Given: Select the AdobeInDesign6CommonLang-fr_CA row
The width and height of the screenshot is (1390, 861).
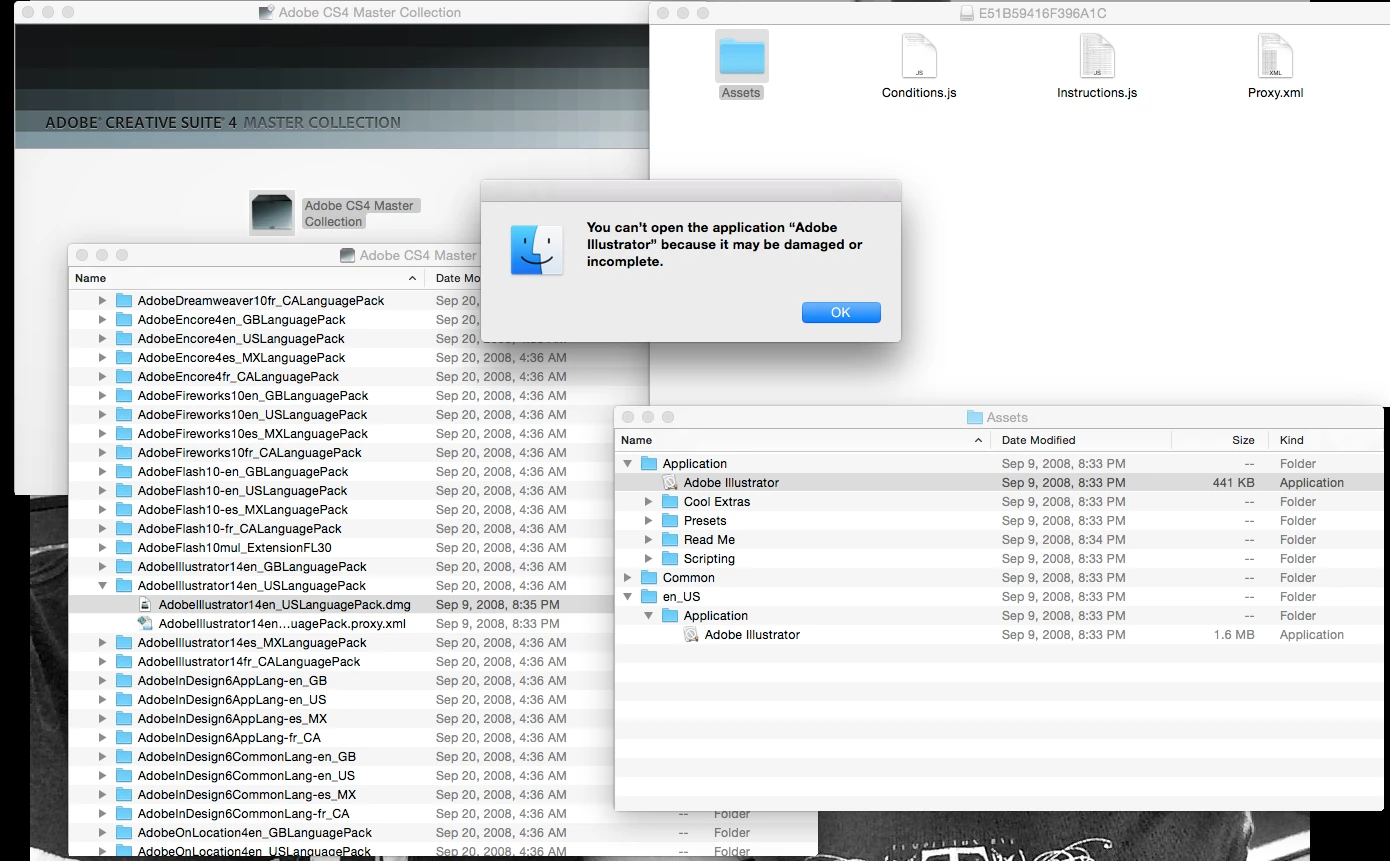Looking at the screenshot, I should coord(443,814).
